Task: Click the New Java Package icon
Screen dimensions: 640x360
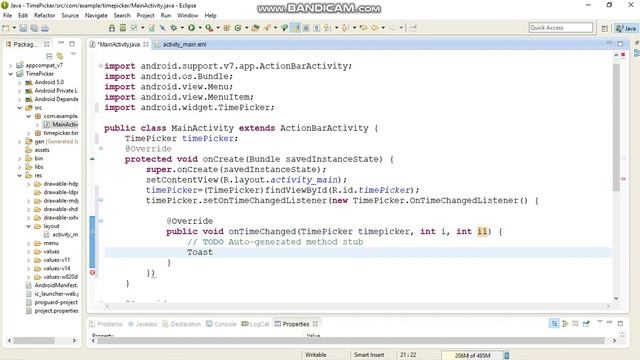Action: pos(227,28)
